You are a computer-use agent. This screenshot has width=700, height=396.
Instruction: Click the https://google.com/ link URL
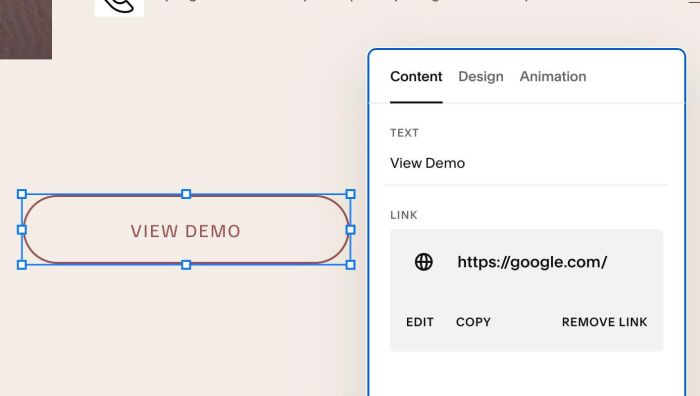[x=532, y=262]
